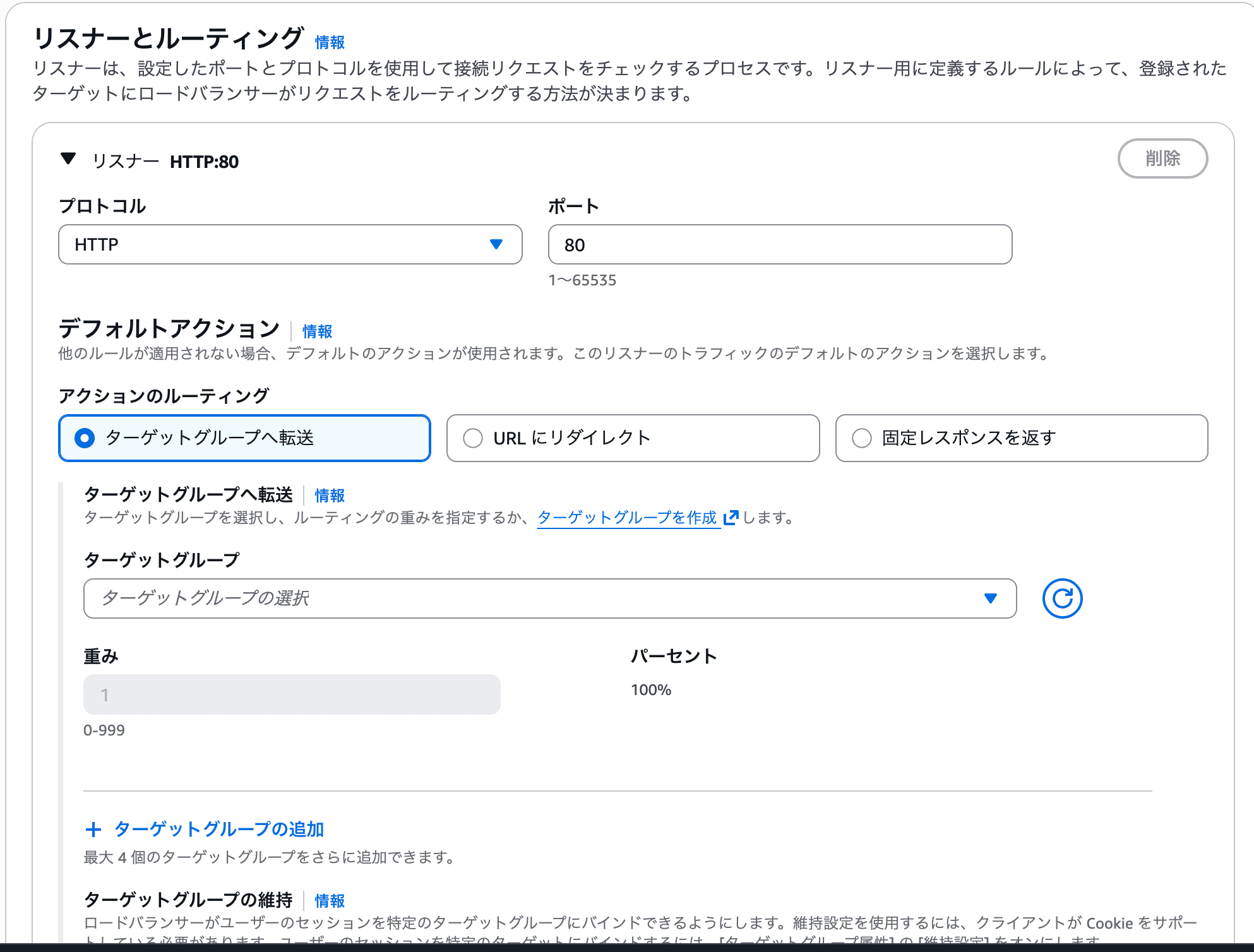1254x952 pixels.
Task: Select the 固定レスポンスを返す radio option
Action: (862, 438)
